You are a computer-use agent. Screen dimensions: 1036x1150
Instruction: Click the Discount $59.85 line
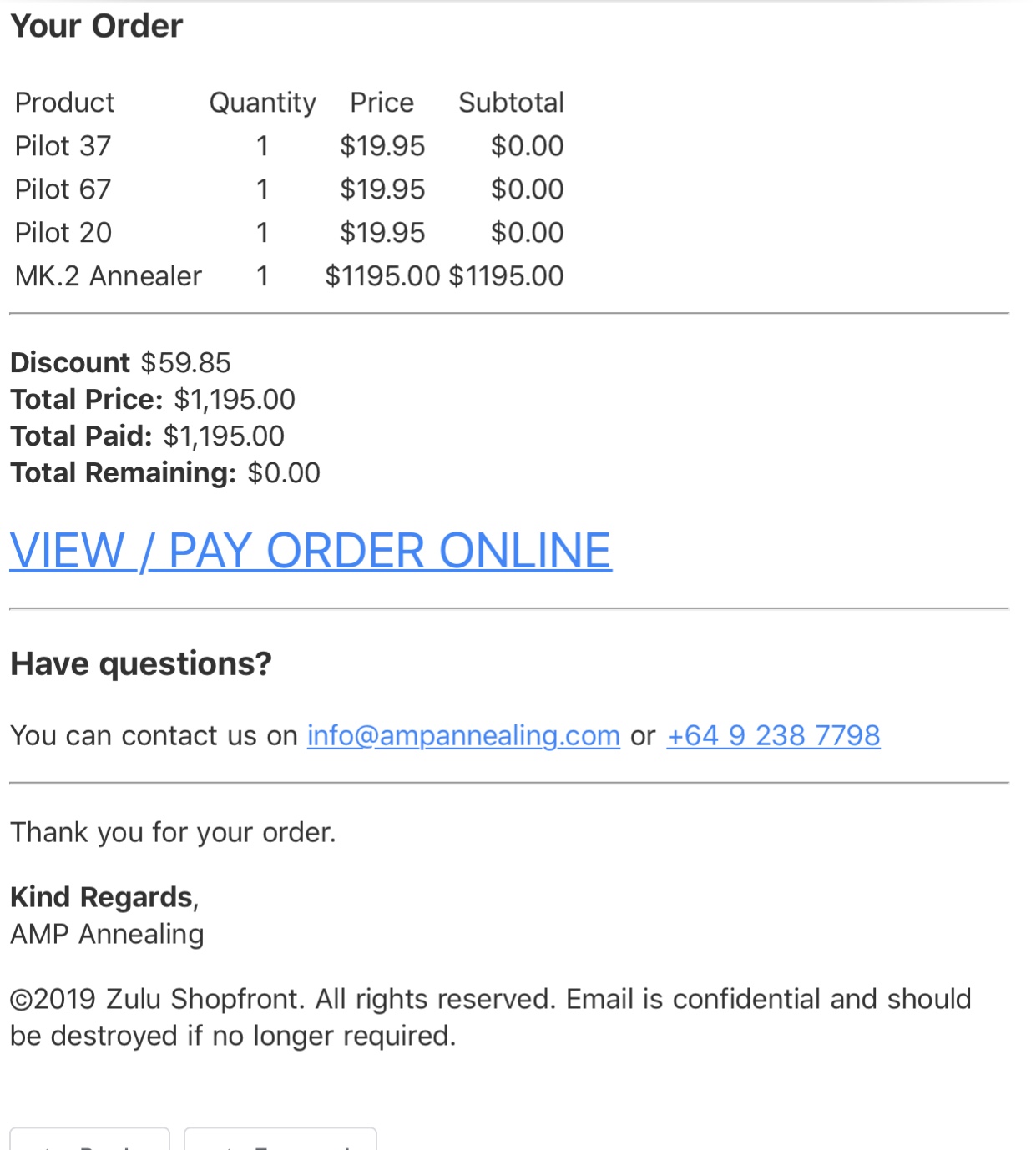pos(120,363)
